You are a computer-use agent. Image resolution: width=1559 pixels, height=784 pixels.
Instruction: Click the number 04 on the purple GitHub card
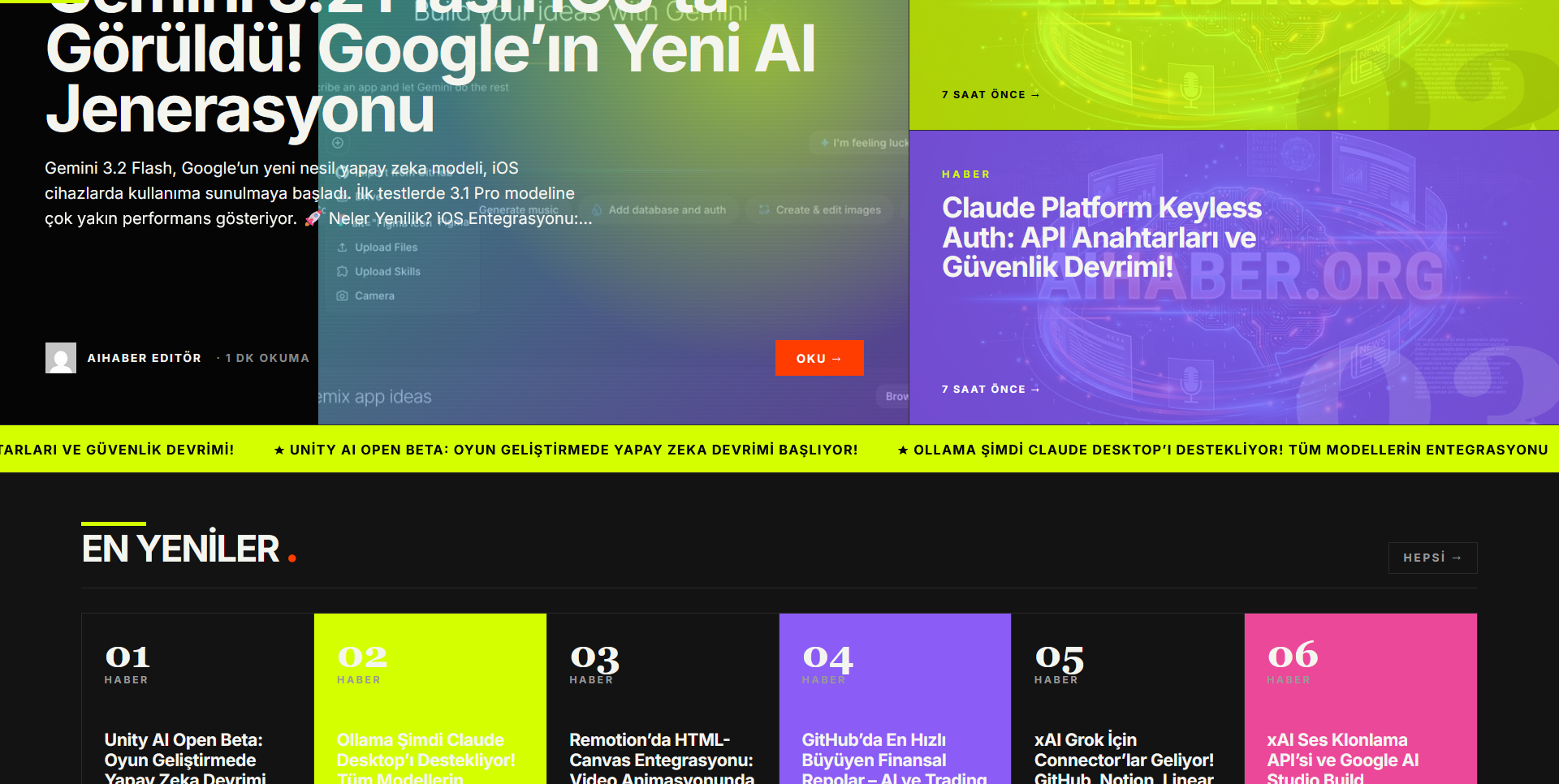pos(827,658)
